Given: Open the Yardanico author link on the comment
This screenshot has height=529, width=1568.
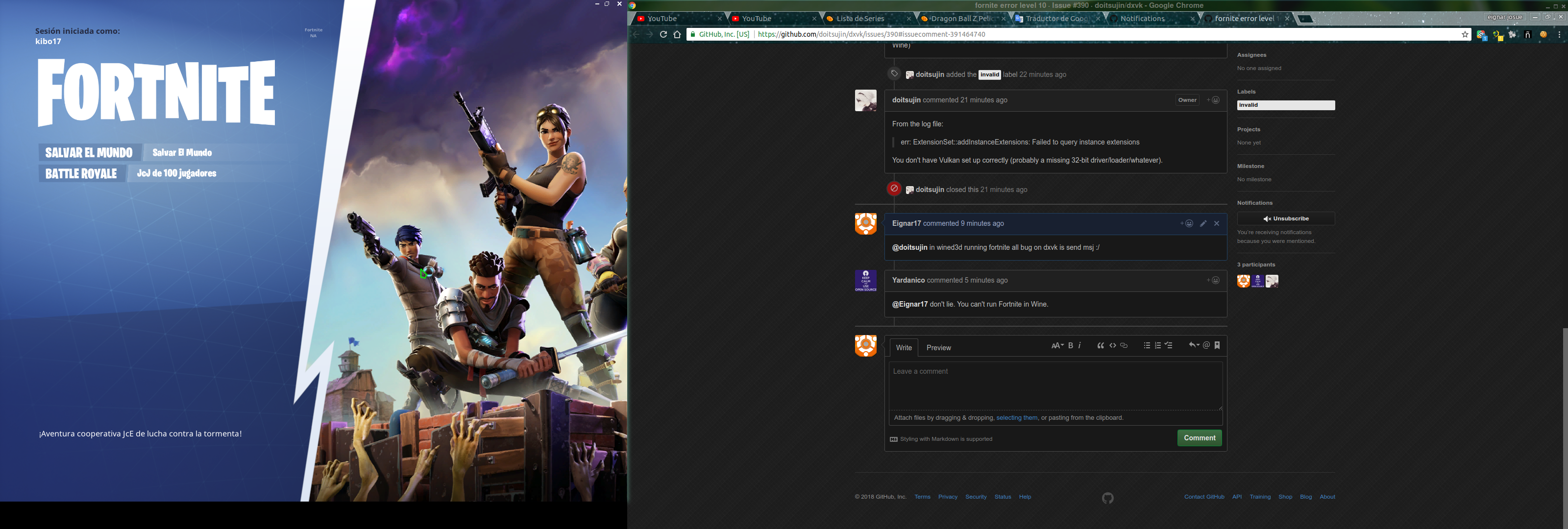Looking at the screenshot, I should pos(908,280).
